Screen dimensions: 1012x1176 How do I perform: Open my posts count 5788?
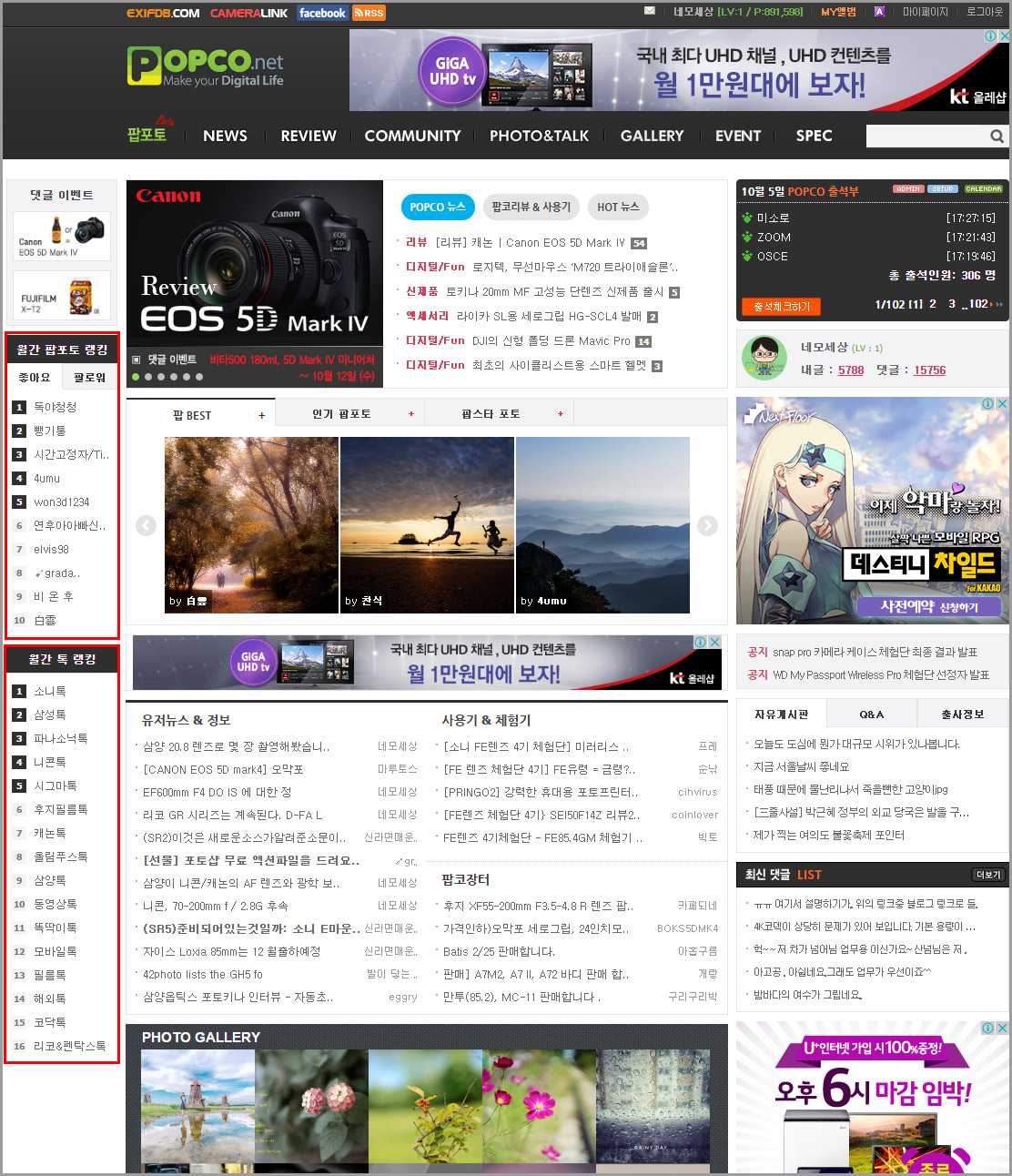[x=851, y=370]
